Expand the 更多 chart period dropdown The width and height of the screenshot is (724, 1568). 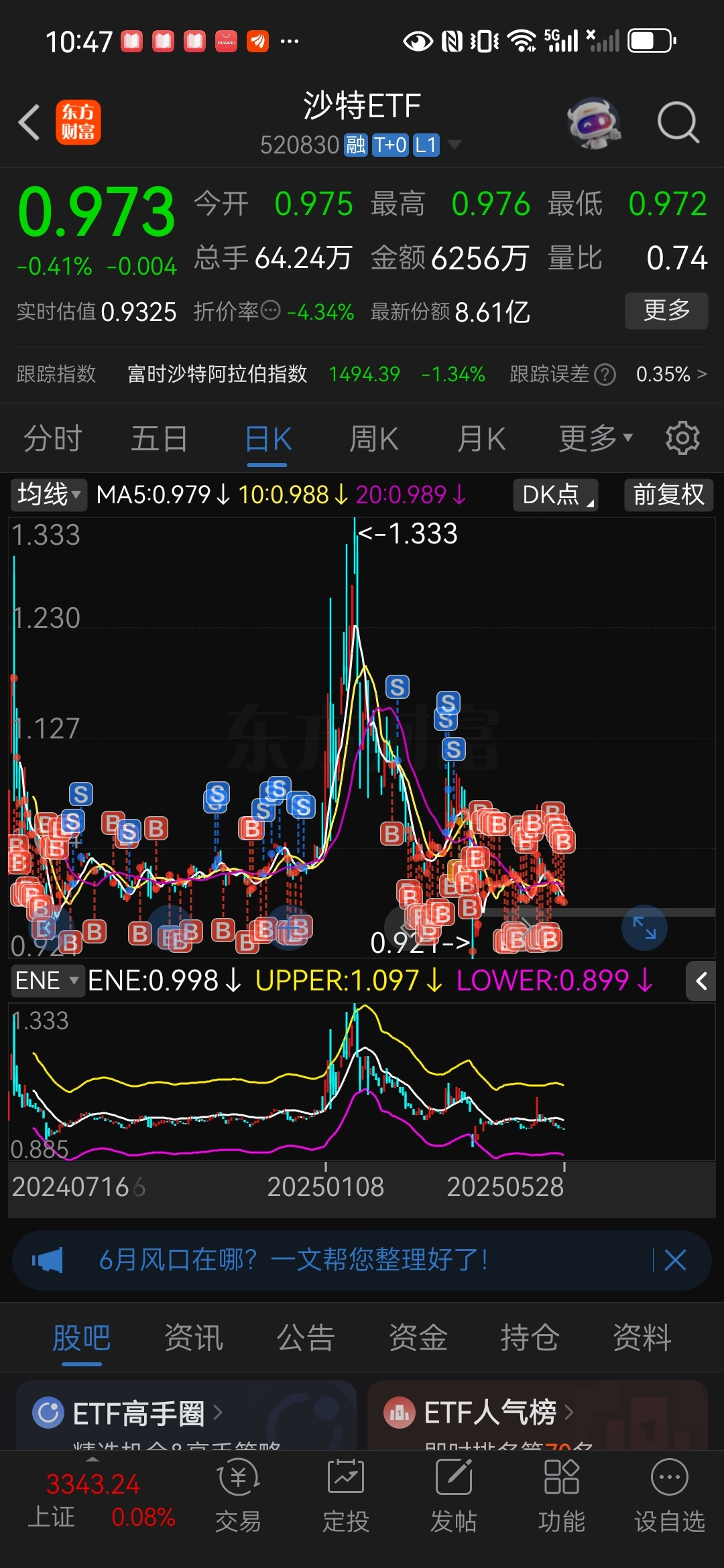596,439
